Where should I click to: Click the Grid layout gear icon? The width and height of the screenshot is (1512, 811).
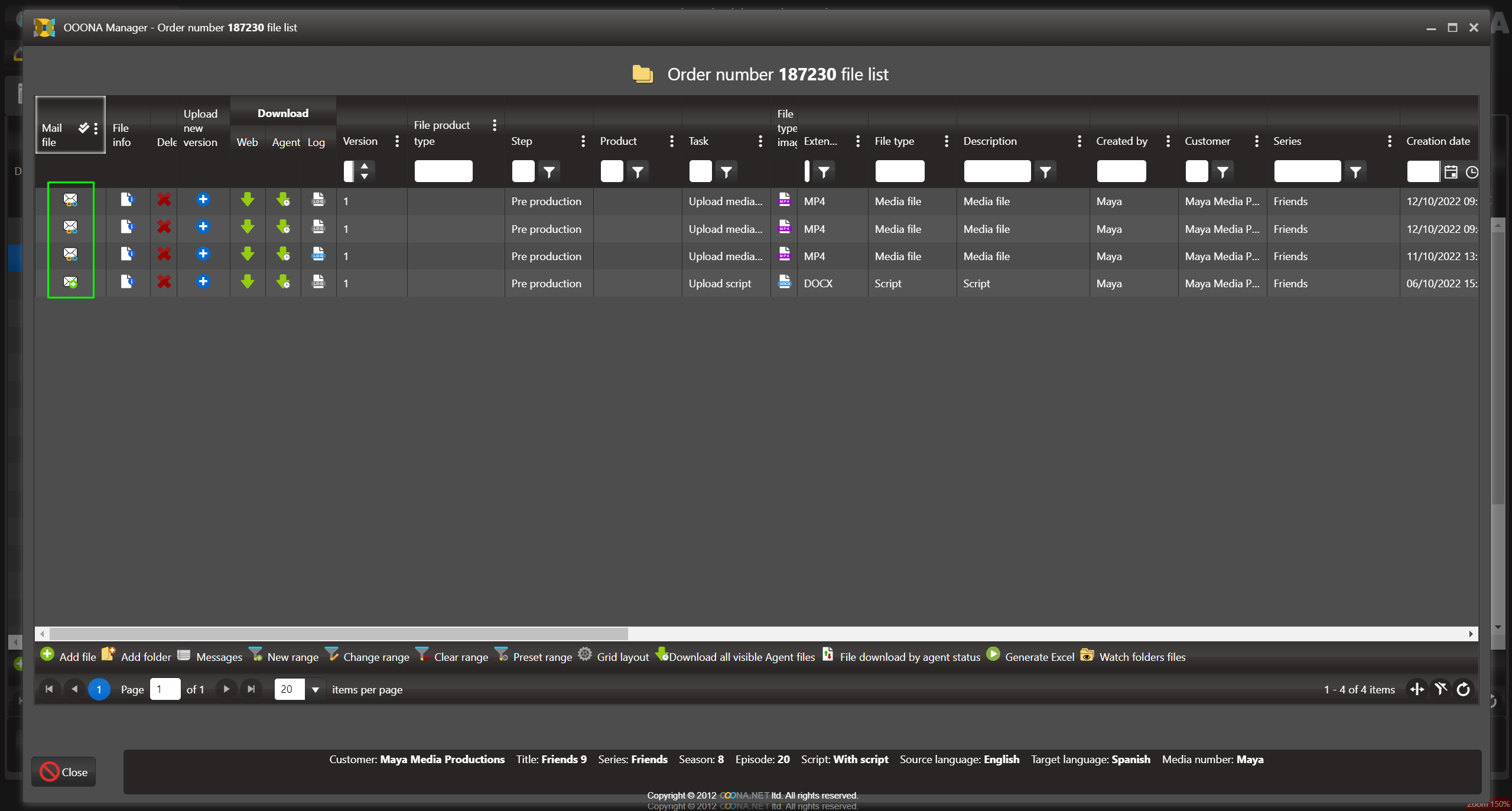tap(585, 654)
